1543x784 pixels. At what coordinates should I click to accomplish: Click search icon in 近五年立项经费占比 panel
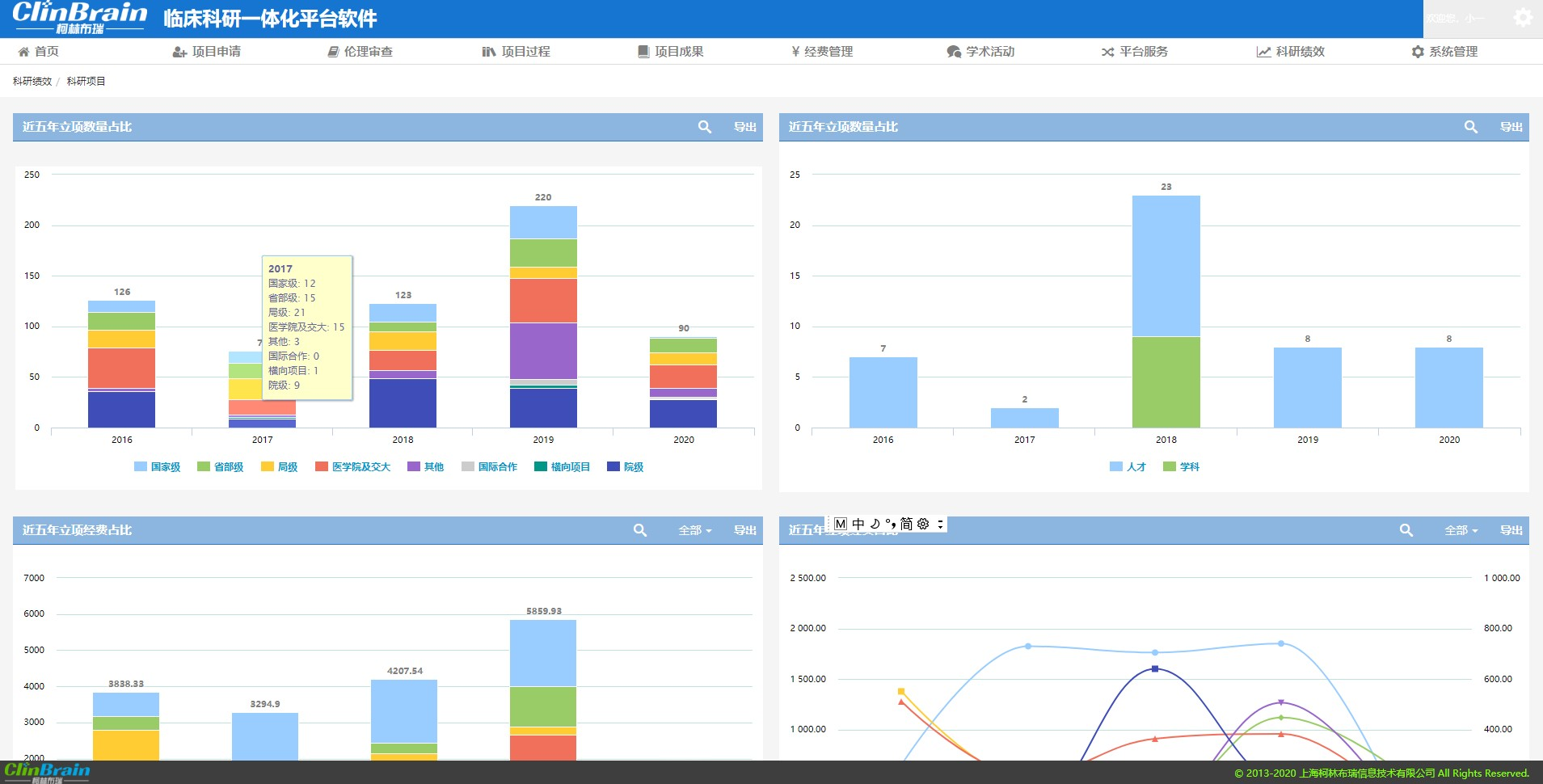point(640,530)
